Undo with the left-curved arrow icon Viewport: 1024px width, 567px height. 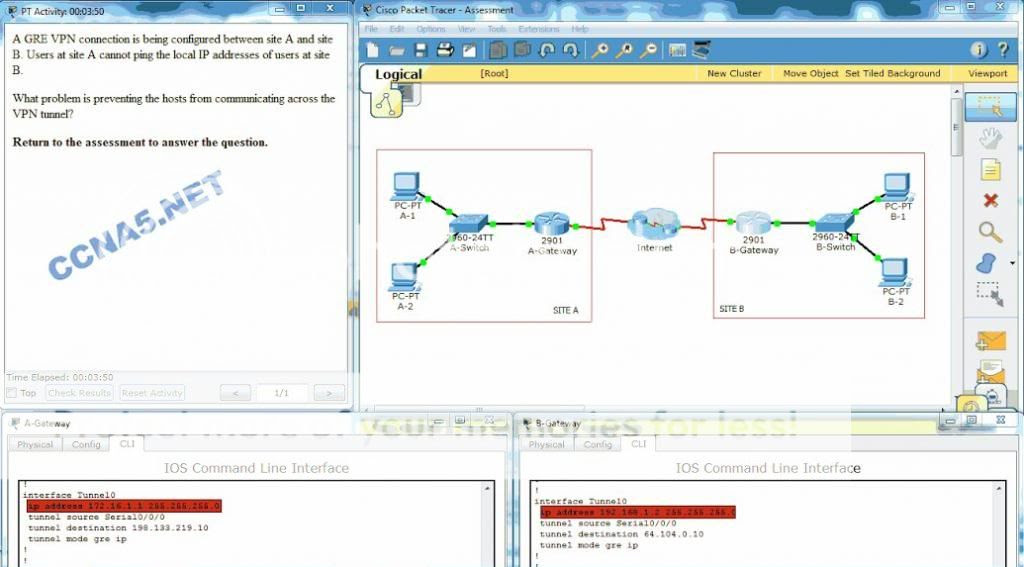547,50
